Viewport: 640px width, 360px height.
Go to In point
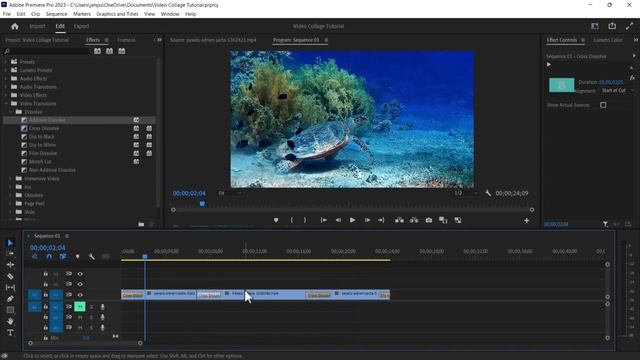click(x=324, y=220)
